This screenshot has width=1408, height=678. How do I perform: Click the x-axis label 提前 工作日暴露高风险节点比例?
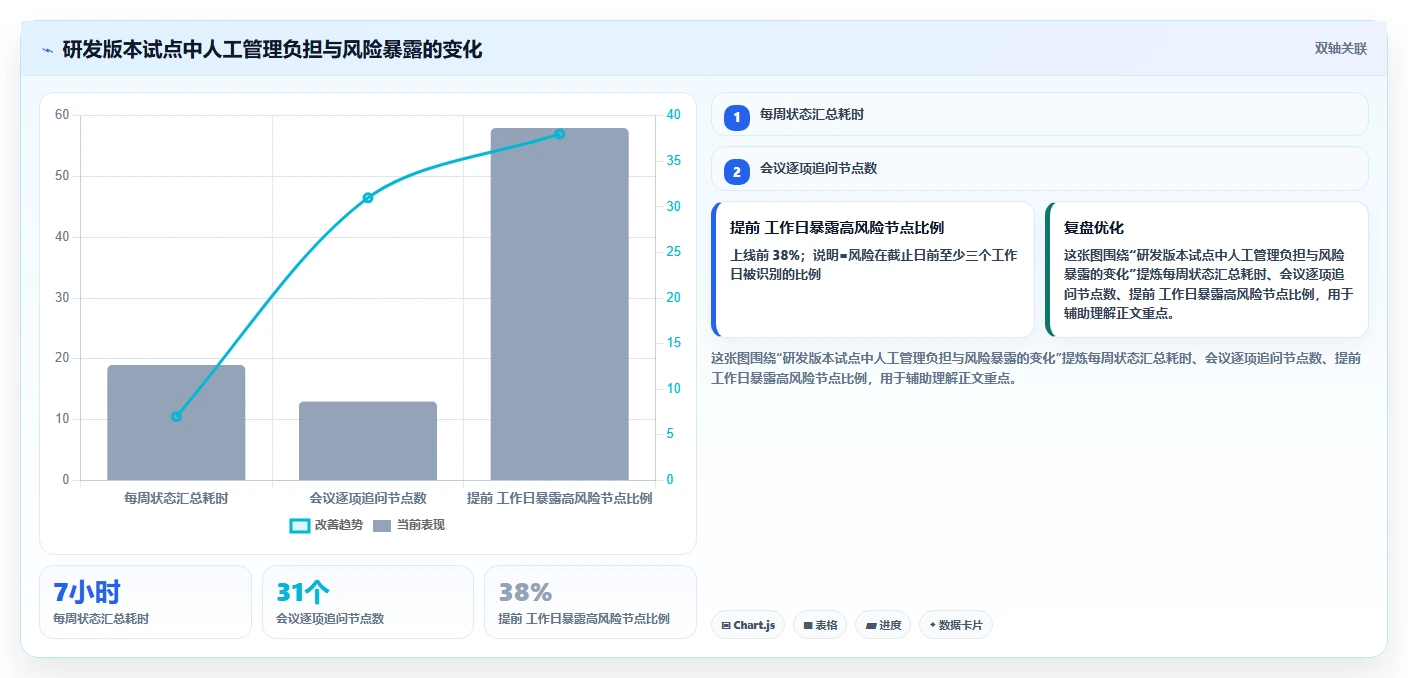coord(560,498)
